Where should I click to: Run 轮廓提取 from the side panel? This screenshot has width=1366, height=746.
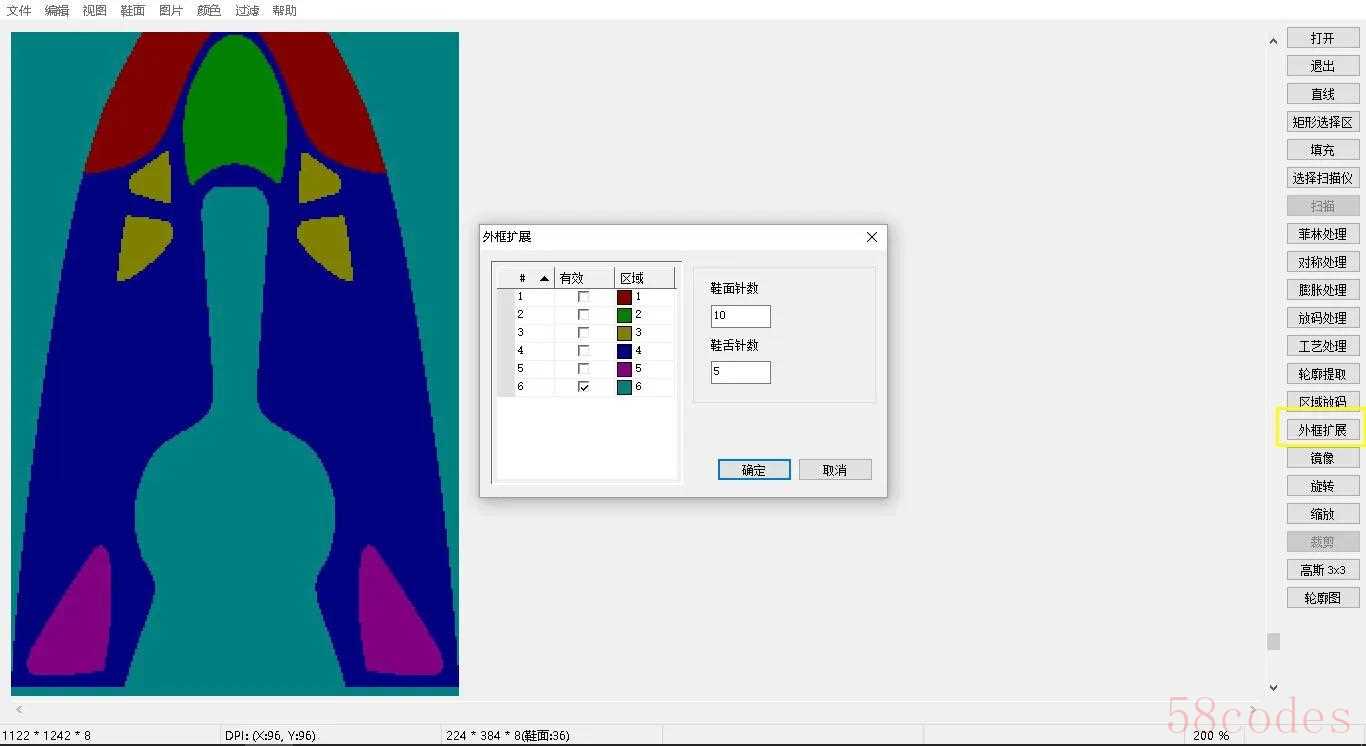coord(1322,374)
